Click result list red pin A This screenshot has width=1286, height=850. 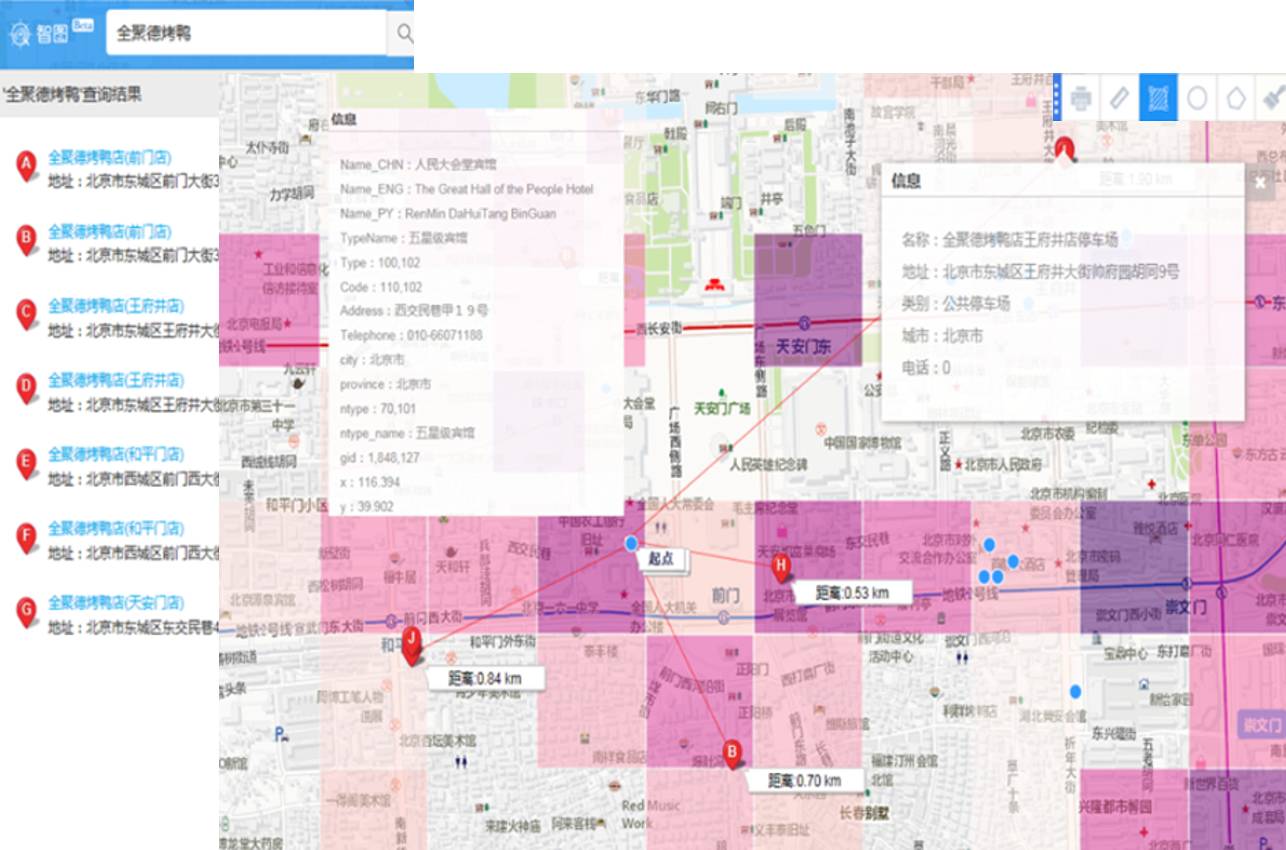pyautogui.click(x=27, y=166)
